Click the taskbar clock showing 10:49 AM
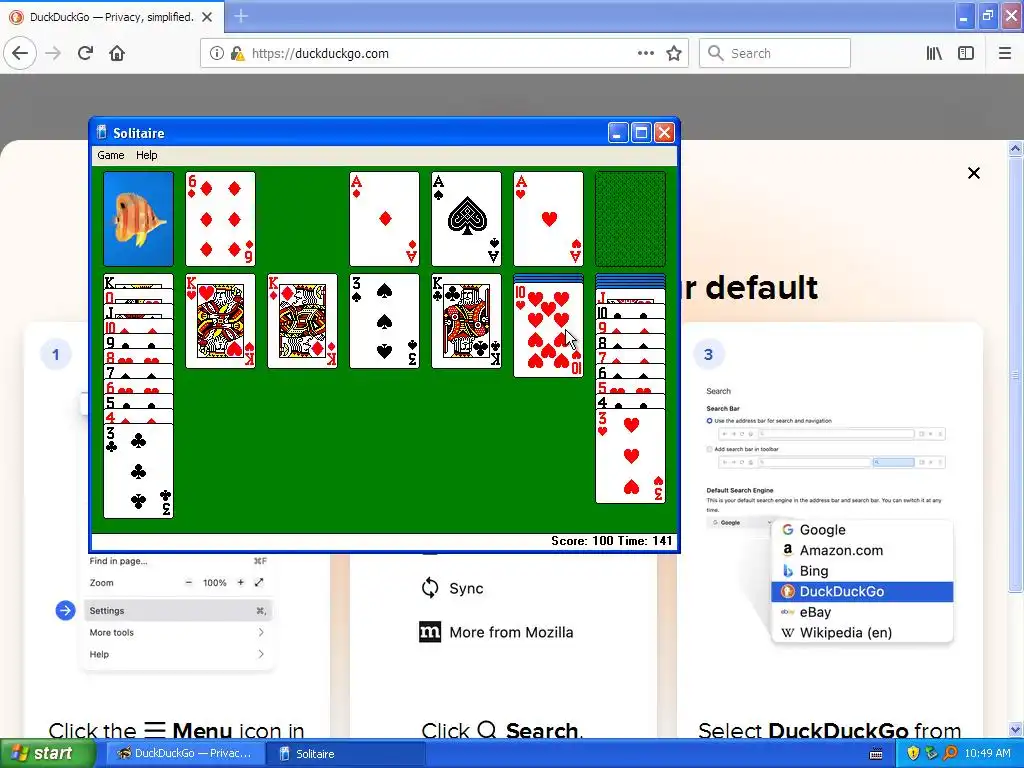Image resolution: width=1024 pixels, height=768 pixels. pos(987,754)
